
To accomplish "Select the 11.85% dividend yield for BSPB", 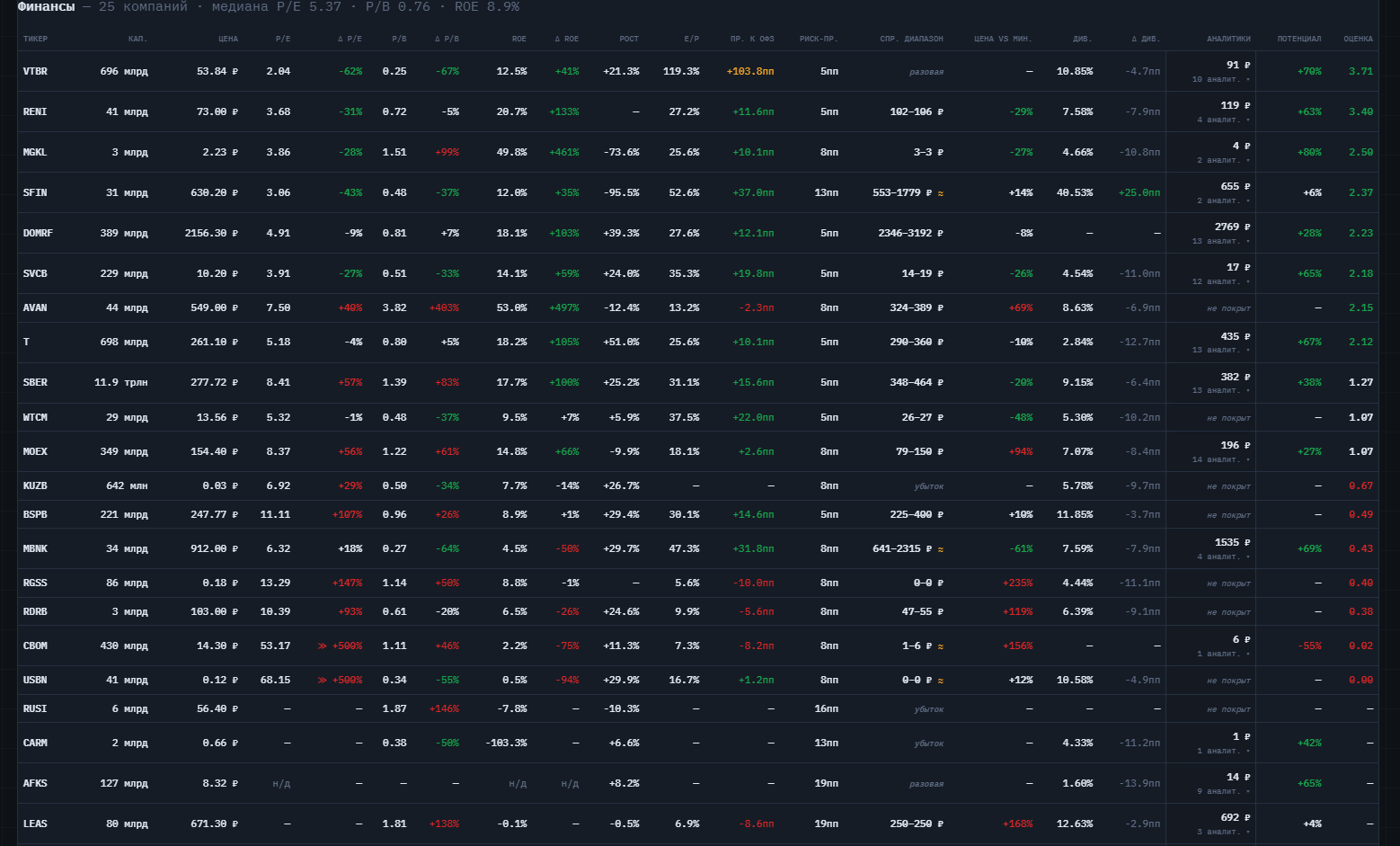I will (1075, 515).
